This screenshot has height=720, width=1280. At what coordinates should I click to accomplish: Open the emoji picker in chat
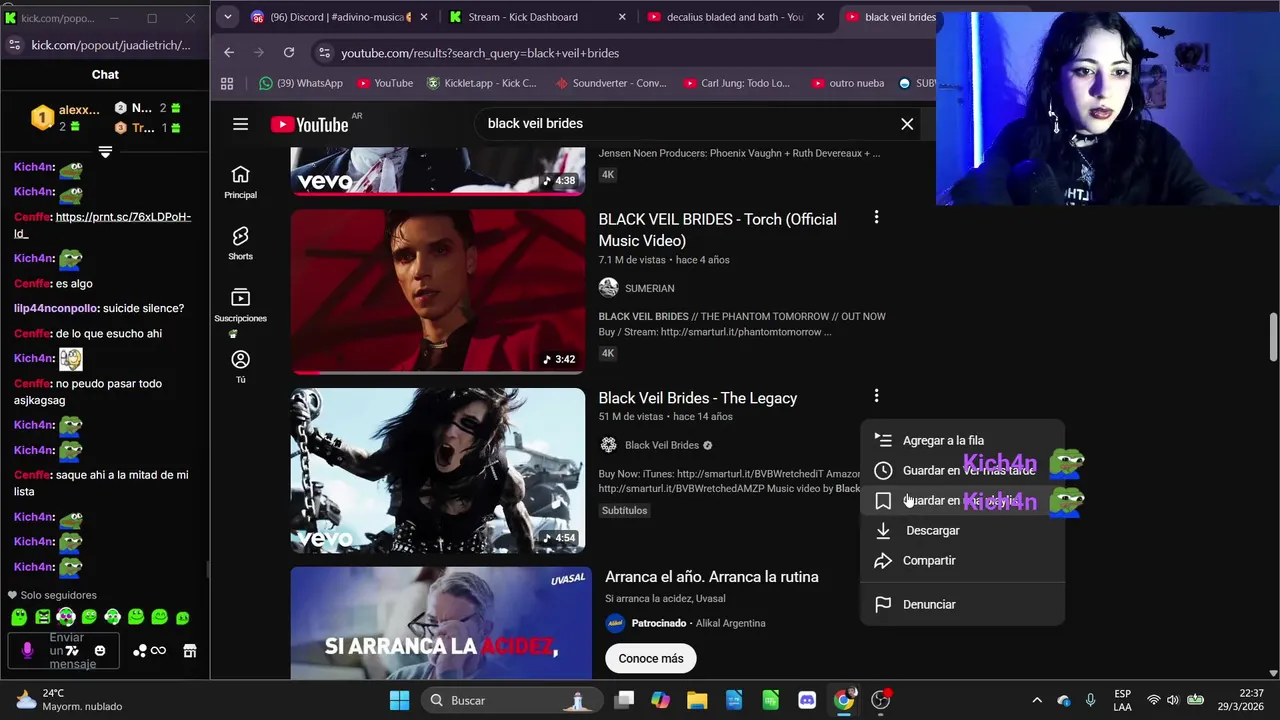(99, 651)
